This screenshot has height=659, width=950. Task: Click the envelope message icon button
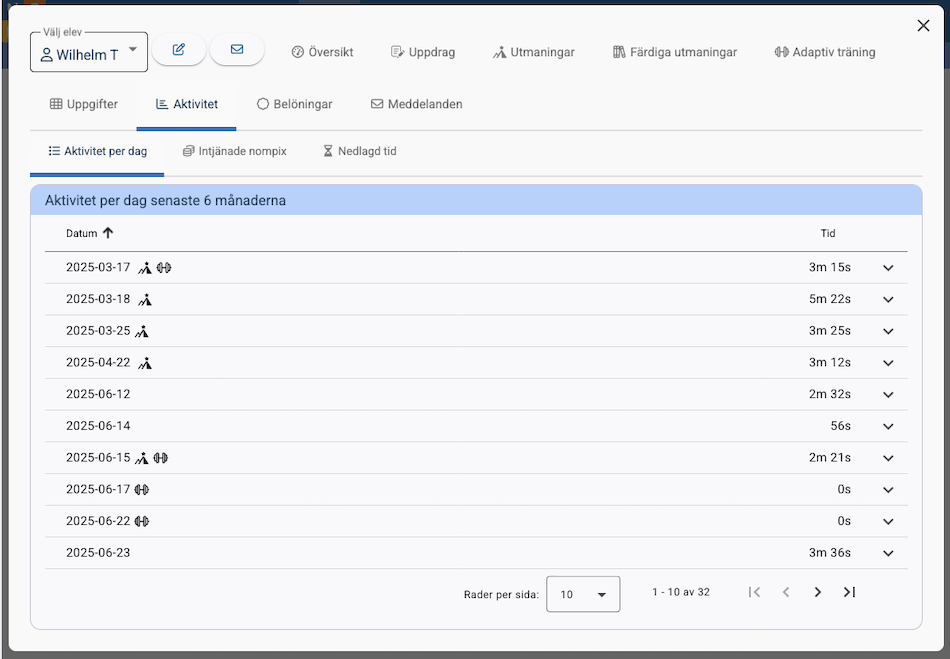pos(237,50)
